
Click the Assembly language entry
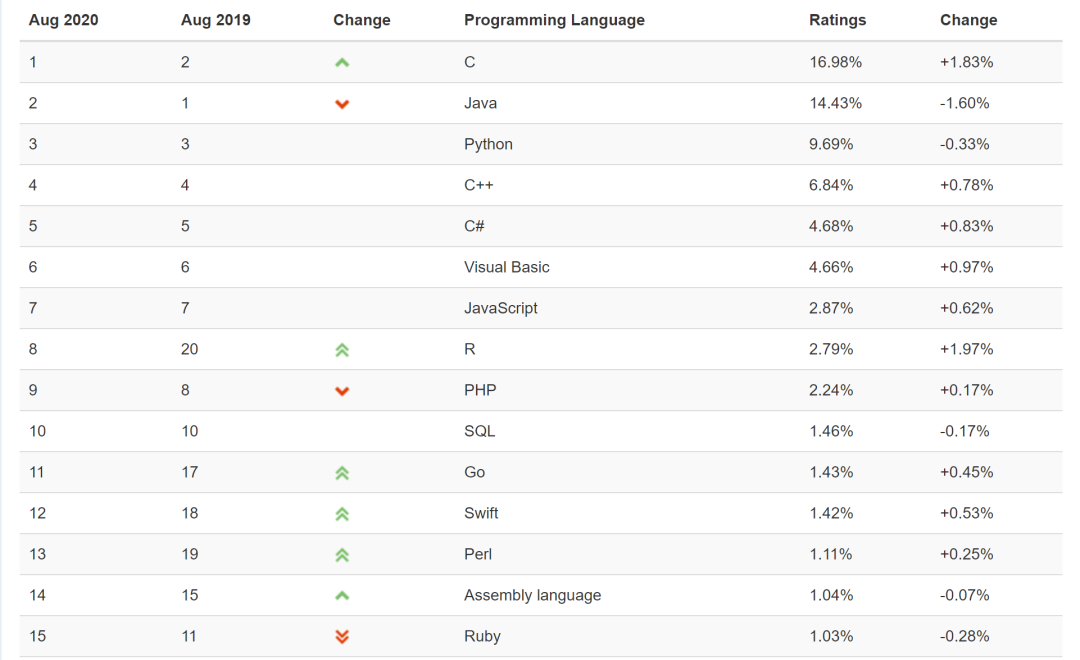coord(532,595)
